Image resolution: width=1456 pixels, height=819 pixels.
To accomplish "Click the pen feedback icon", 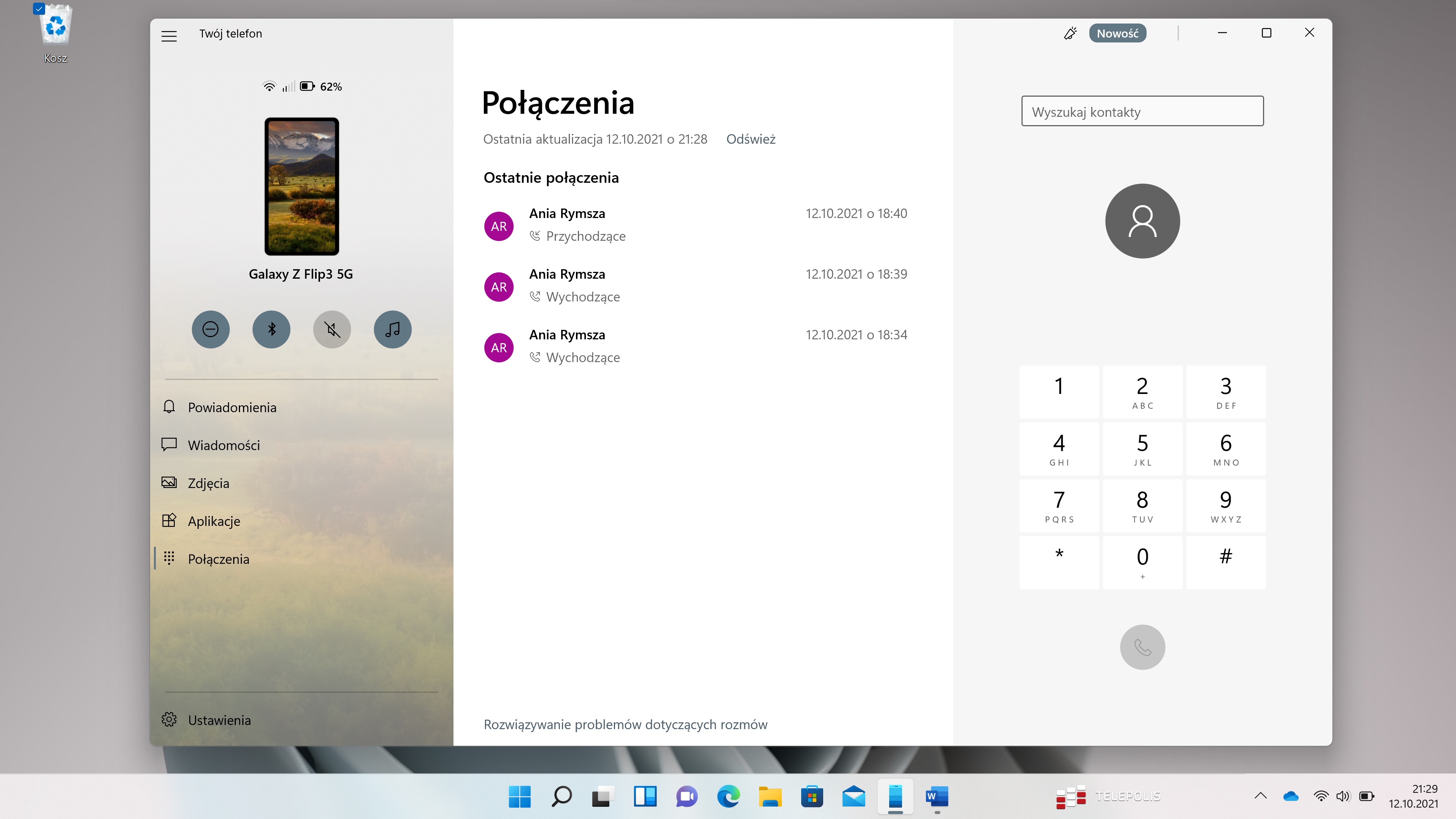I will (x=1070, y=33).
